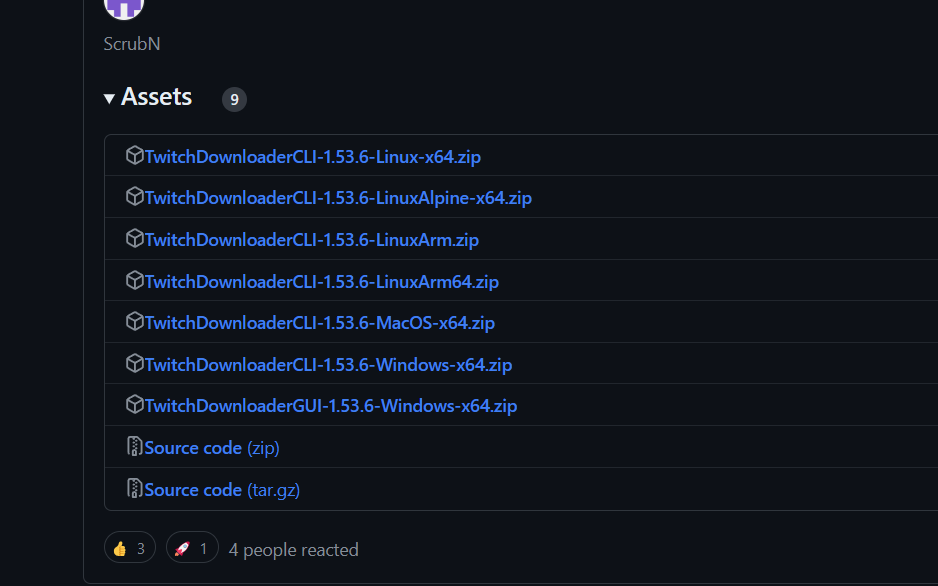
Task: Click the package icon beside CLI Windows-x64.zip
Action: 134,364
